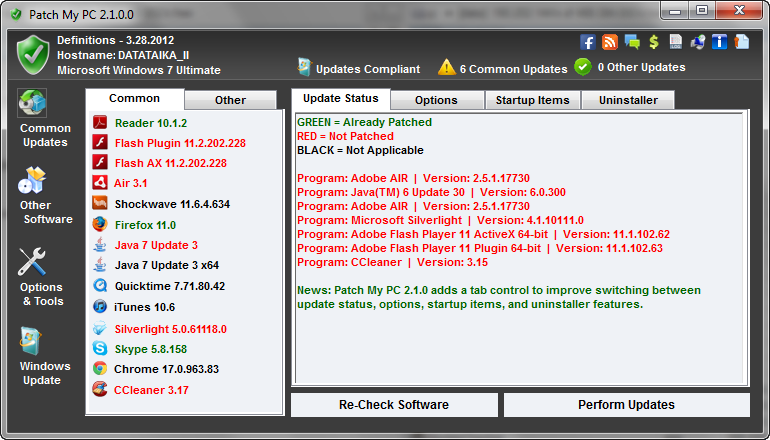Open the Facebook icon in the header
The image size is (770, 440).
[x=588, y=42]
